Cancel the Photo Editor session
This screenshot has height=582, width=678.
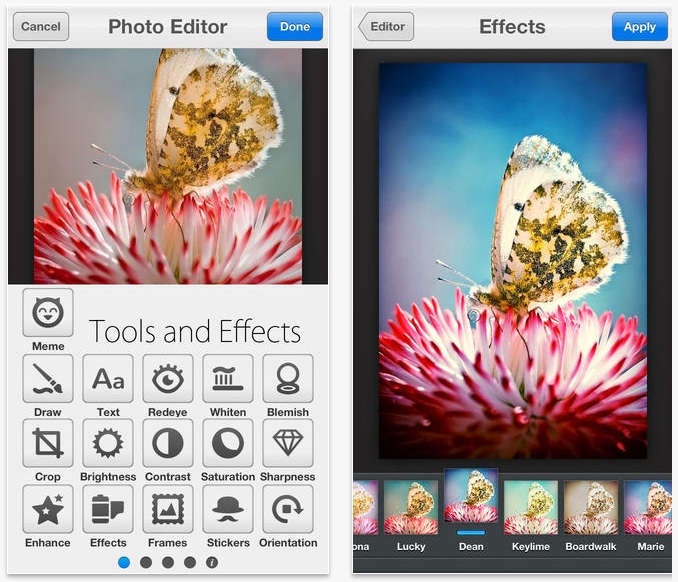click(41, 27)
